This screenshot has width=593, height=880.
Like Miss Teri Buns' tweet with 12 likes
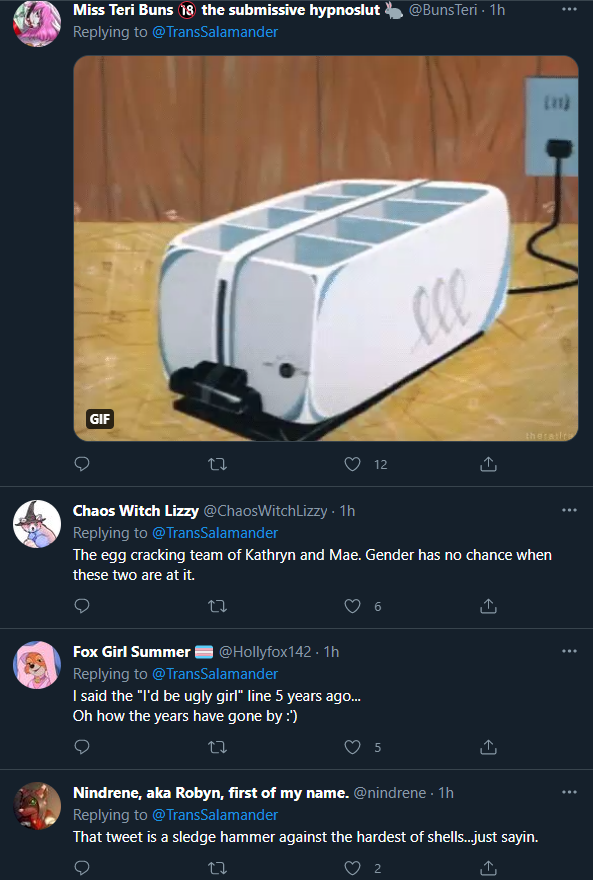click(x=352, y=464)
